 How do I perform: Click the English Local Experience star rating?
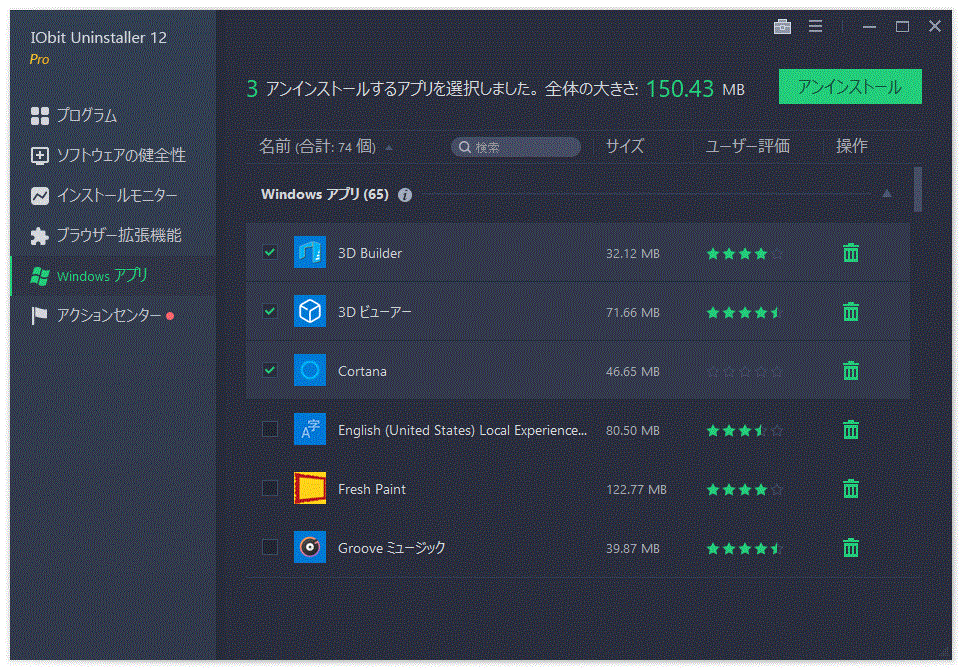point(745,430)
